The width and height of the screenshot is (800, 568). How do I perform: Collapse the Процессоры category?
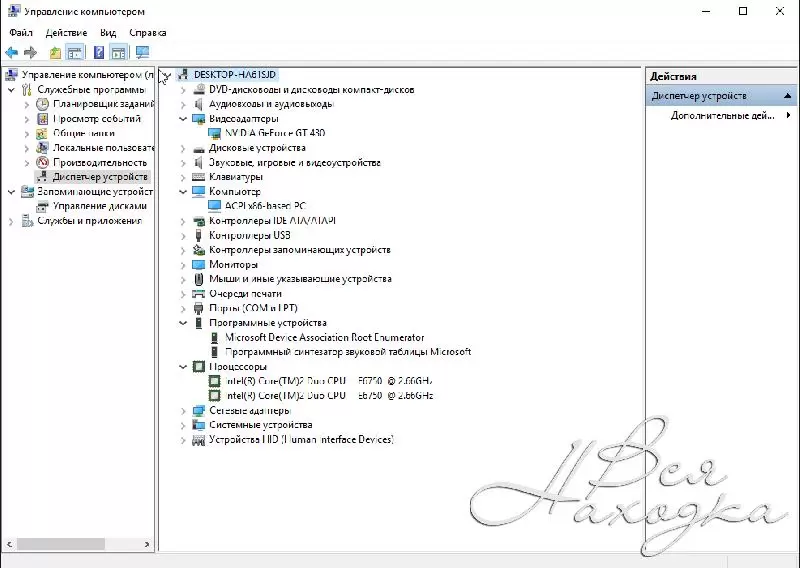183,367
